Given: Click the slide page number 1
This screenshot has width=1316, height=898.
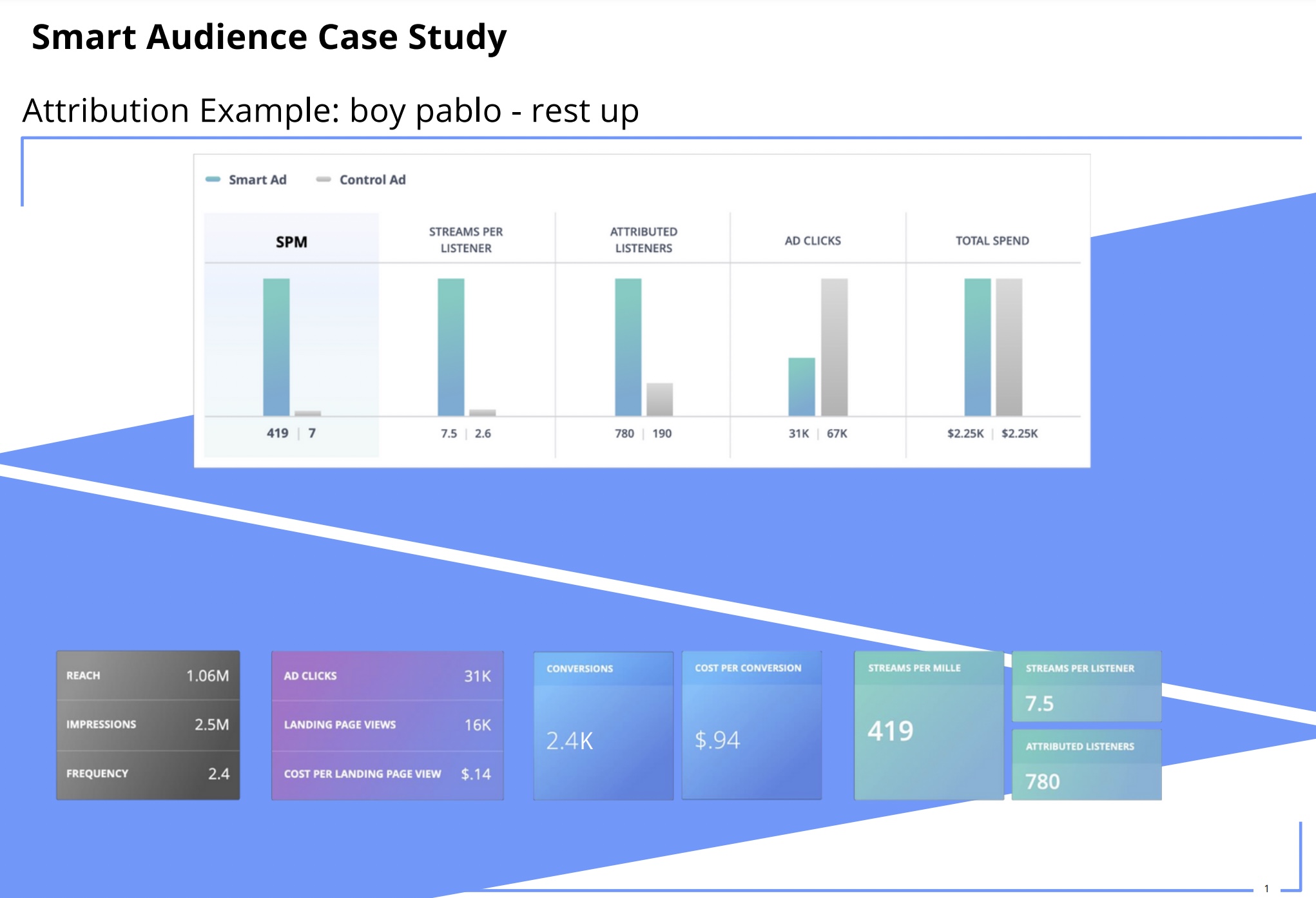Looking at the screenshot, I should click(1266, 888).
